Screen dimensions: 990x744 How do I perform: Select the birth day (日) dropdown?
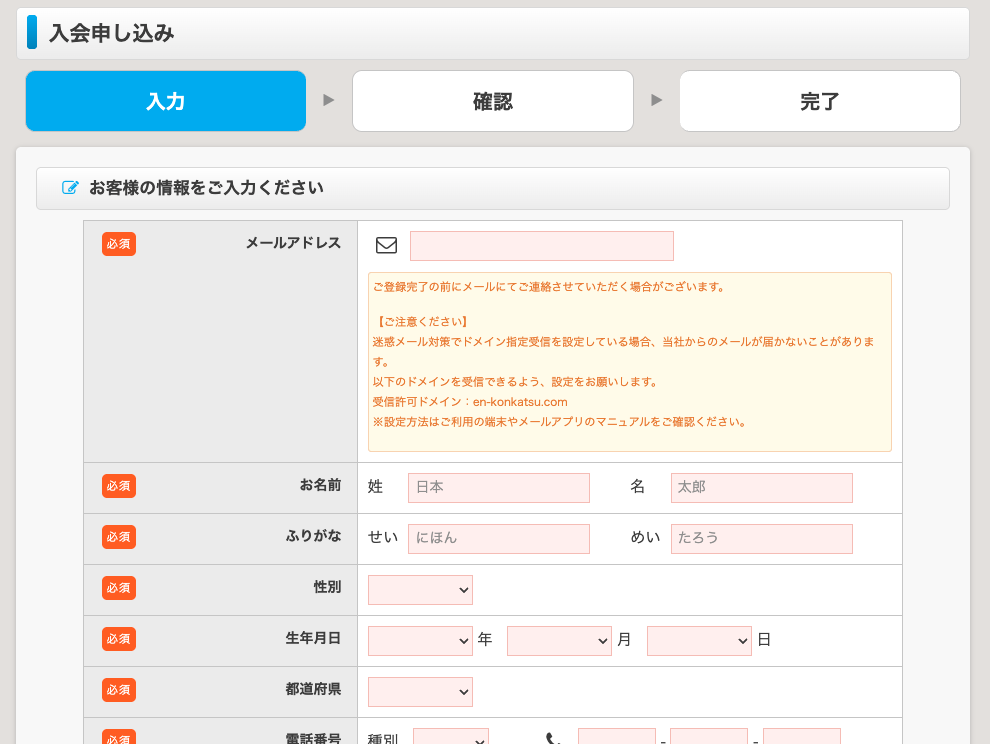pyautogui.click(x=699, y=641)
